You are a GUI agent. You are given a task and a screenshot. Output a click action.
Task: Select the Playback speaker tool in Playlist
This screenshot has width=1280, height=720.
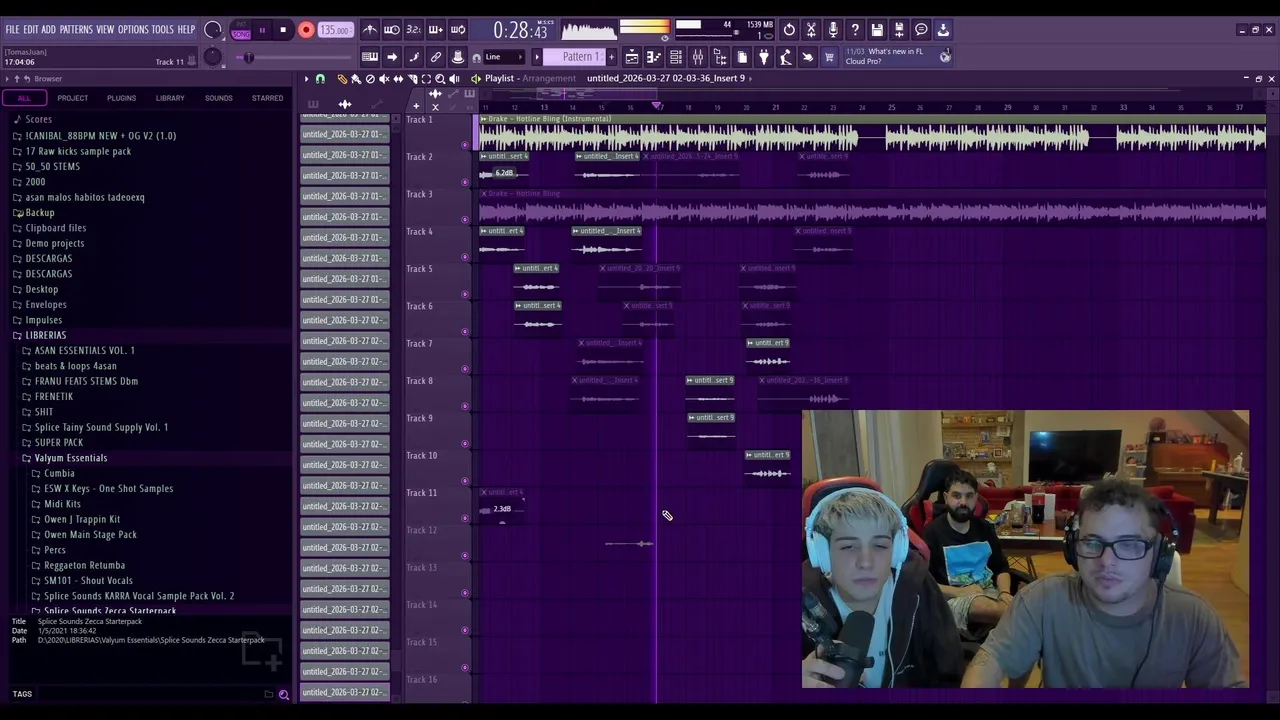pos(454,79)
